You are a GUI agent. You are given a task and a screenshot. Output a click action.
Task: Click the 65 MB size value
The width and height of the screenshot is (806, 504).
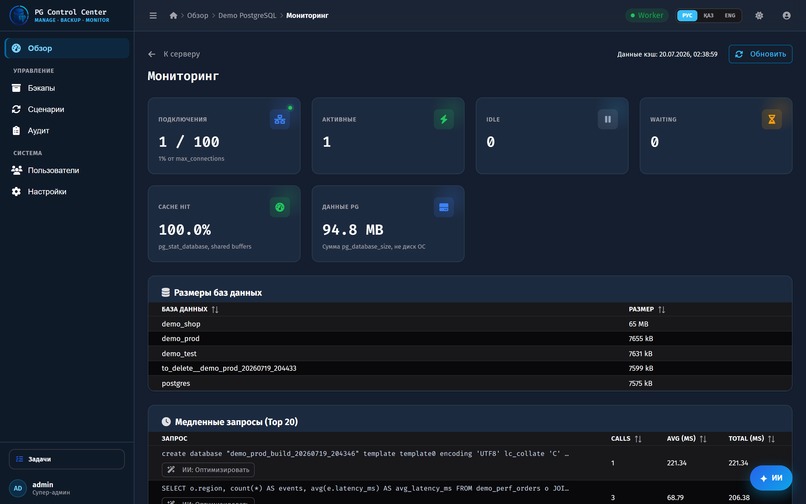coord(638,324)
